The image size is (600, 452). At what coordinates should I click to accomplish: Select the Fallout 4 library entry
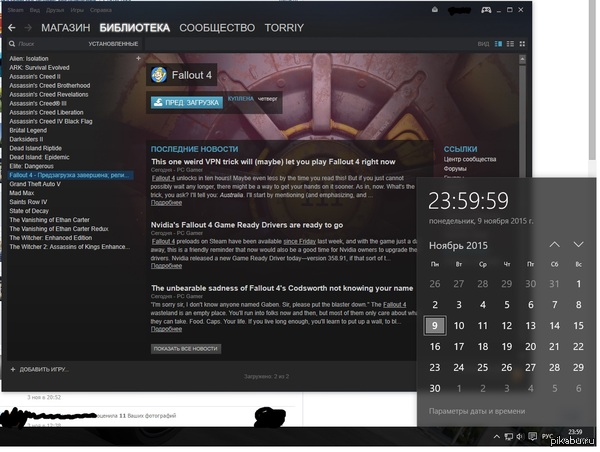pos(71,175)
